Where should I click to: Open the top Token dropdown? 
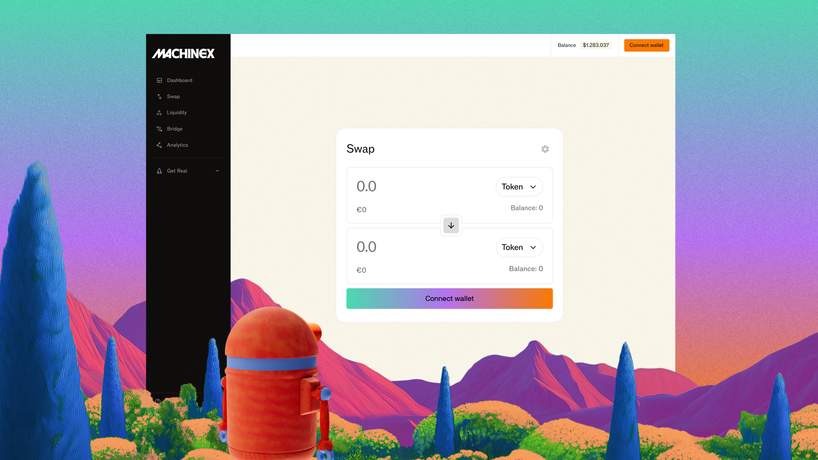[x=519, y=187]
